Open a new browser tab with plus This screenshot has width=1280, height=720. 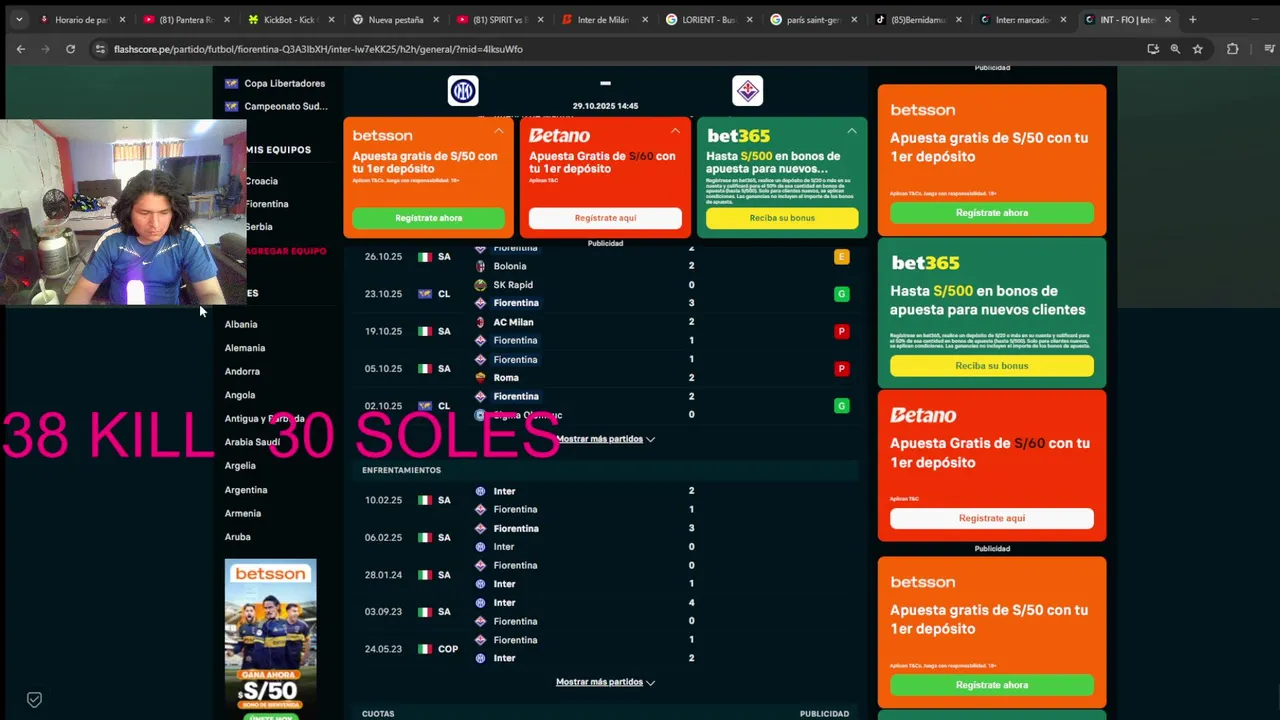point(1192,19)
